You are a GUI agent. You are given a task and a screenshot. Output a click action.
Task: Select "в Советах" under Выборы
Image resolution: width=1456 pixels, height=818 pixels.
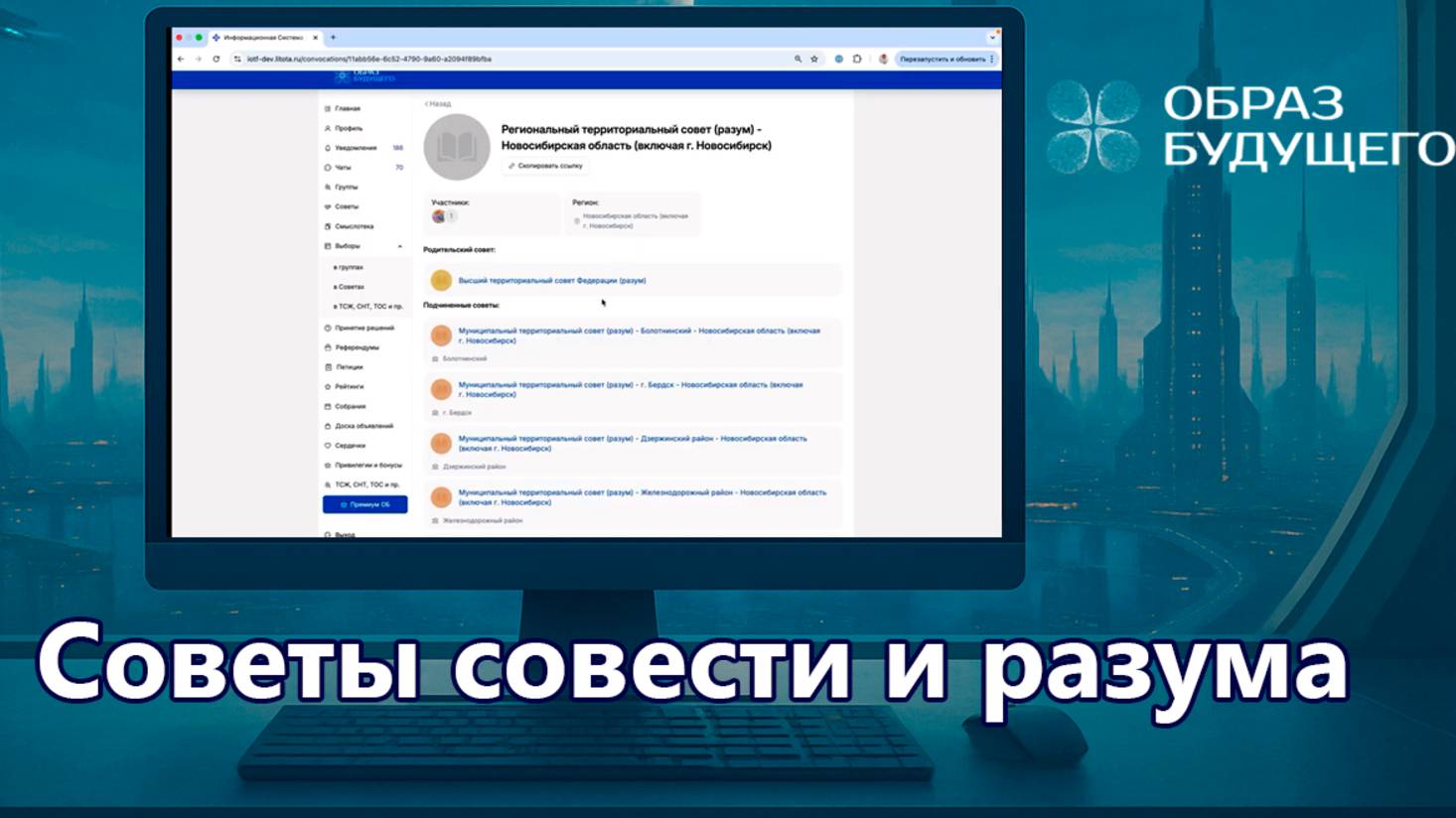[x=349, y=287]
